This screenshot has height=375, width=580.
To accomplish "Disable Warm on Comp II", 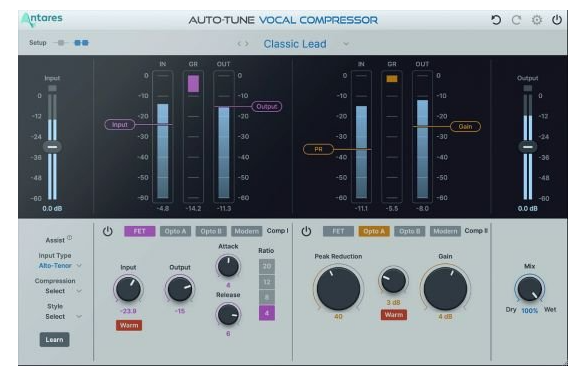I will [x=394, y=315].
